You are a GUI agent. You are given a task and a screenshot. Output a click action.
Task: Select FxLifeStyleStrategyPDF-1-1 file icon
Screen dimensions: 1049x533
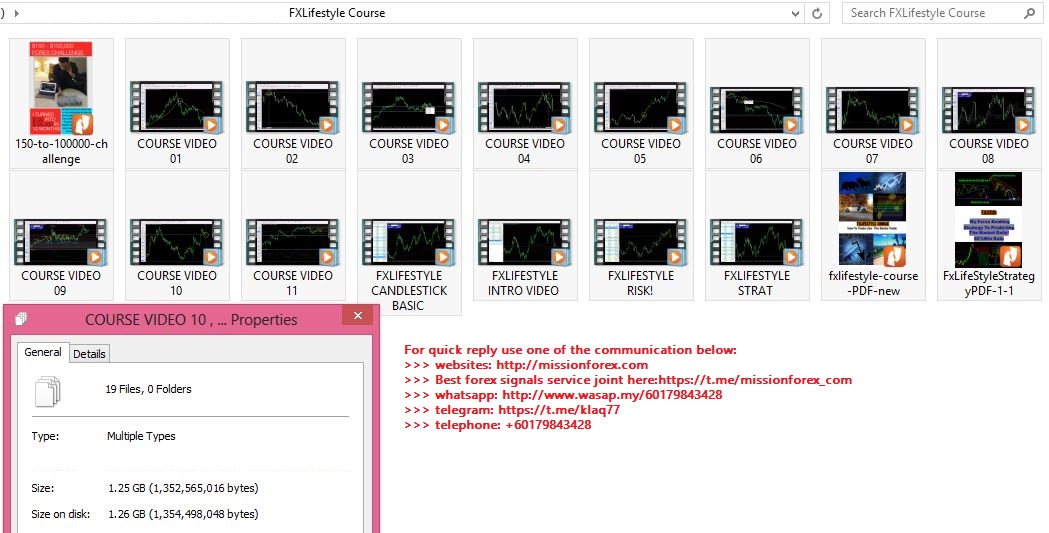pyautogui.click(x=988, y=220)
